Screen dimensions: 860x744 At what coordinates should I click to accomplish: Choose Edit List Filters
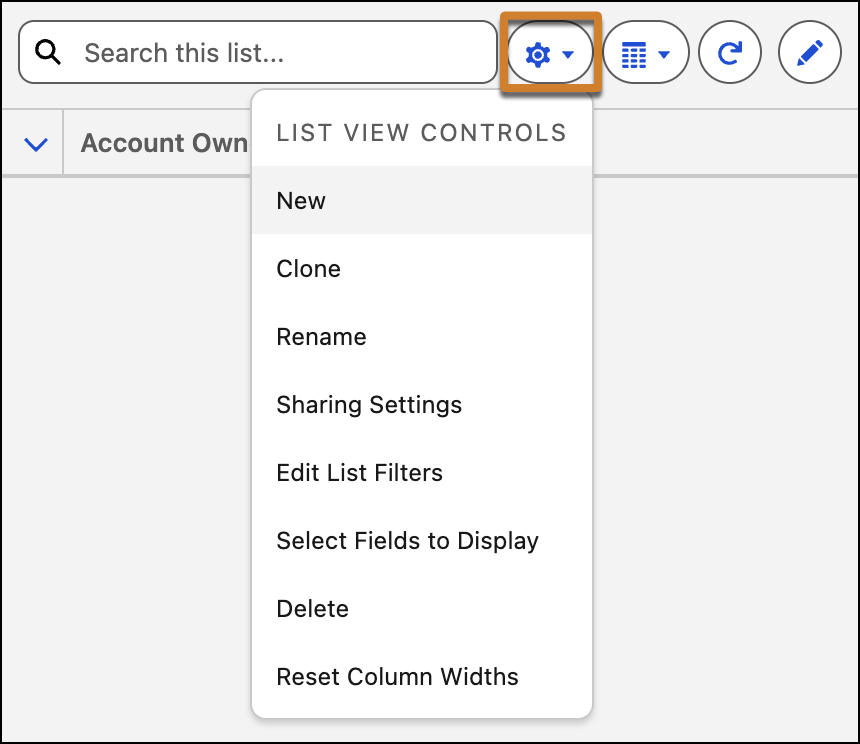tap(359, 473)
